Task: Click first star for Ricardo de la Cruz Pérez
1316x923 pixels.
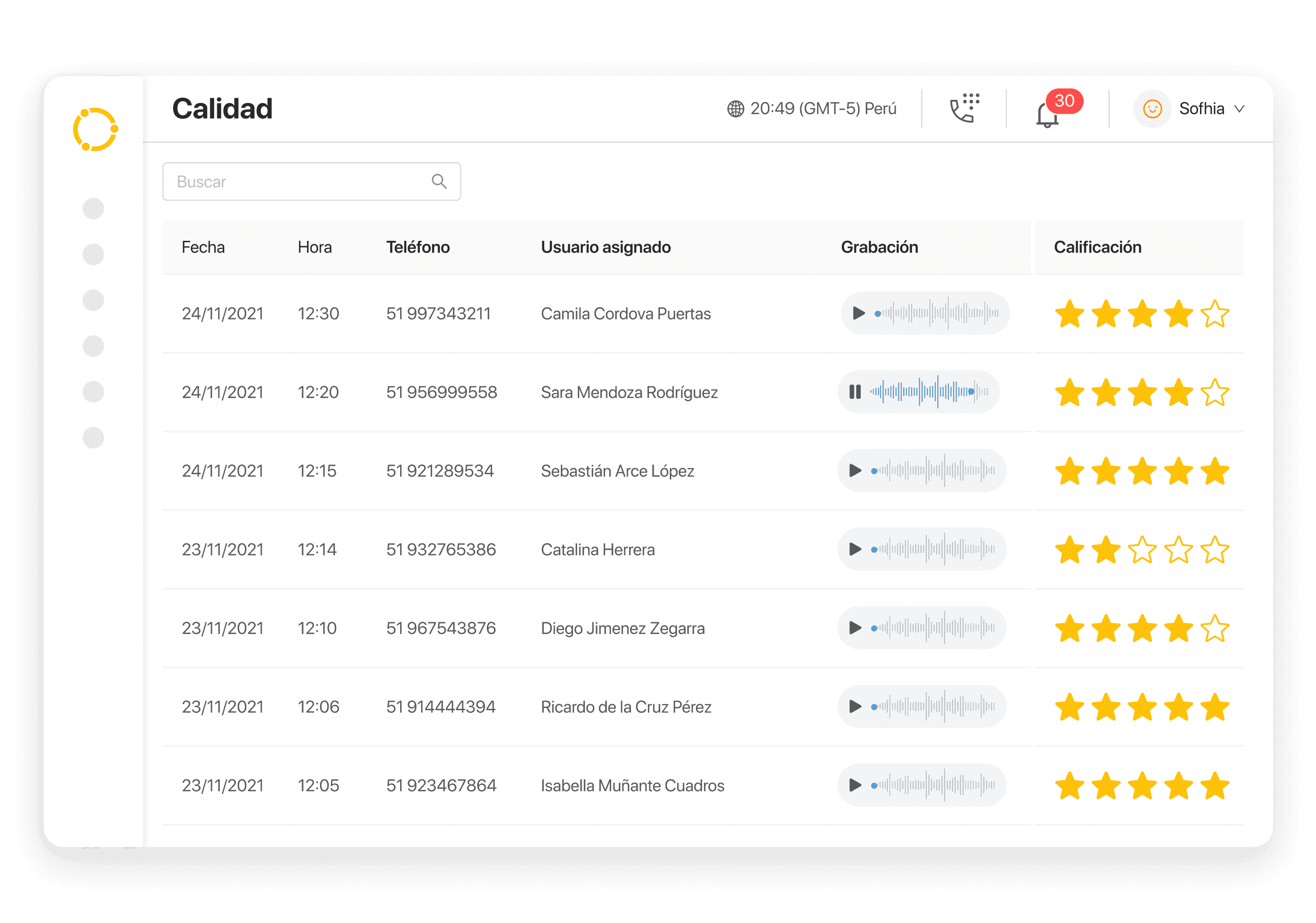Action: click(x=1070, y=706)
